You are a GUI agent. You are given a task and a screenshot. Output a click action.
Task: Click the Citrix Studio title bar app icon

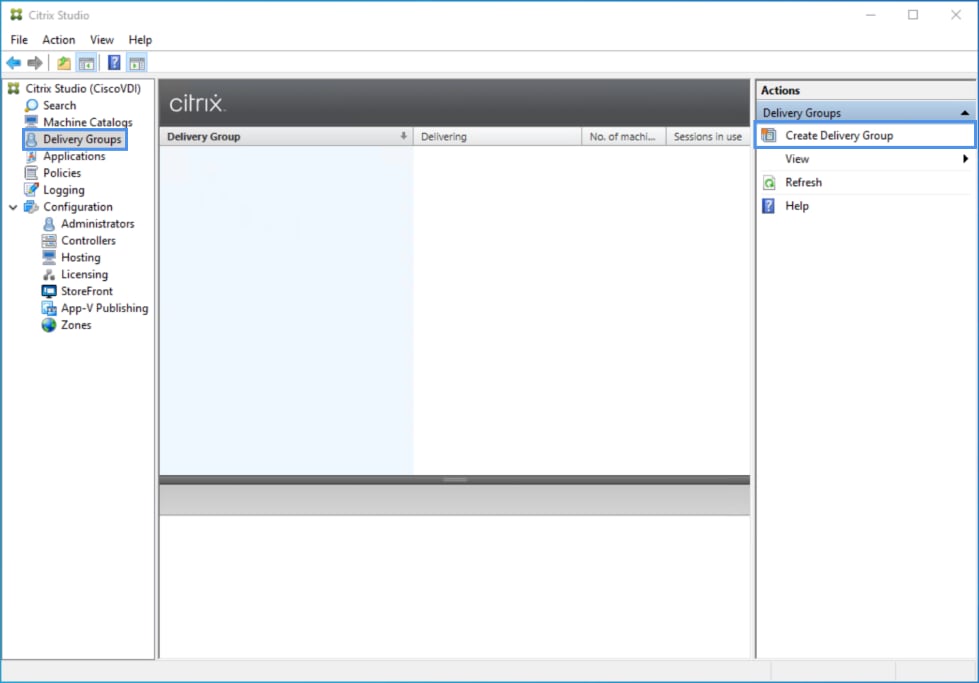pyautogui.click(x=16, y=15)
